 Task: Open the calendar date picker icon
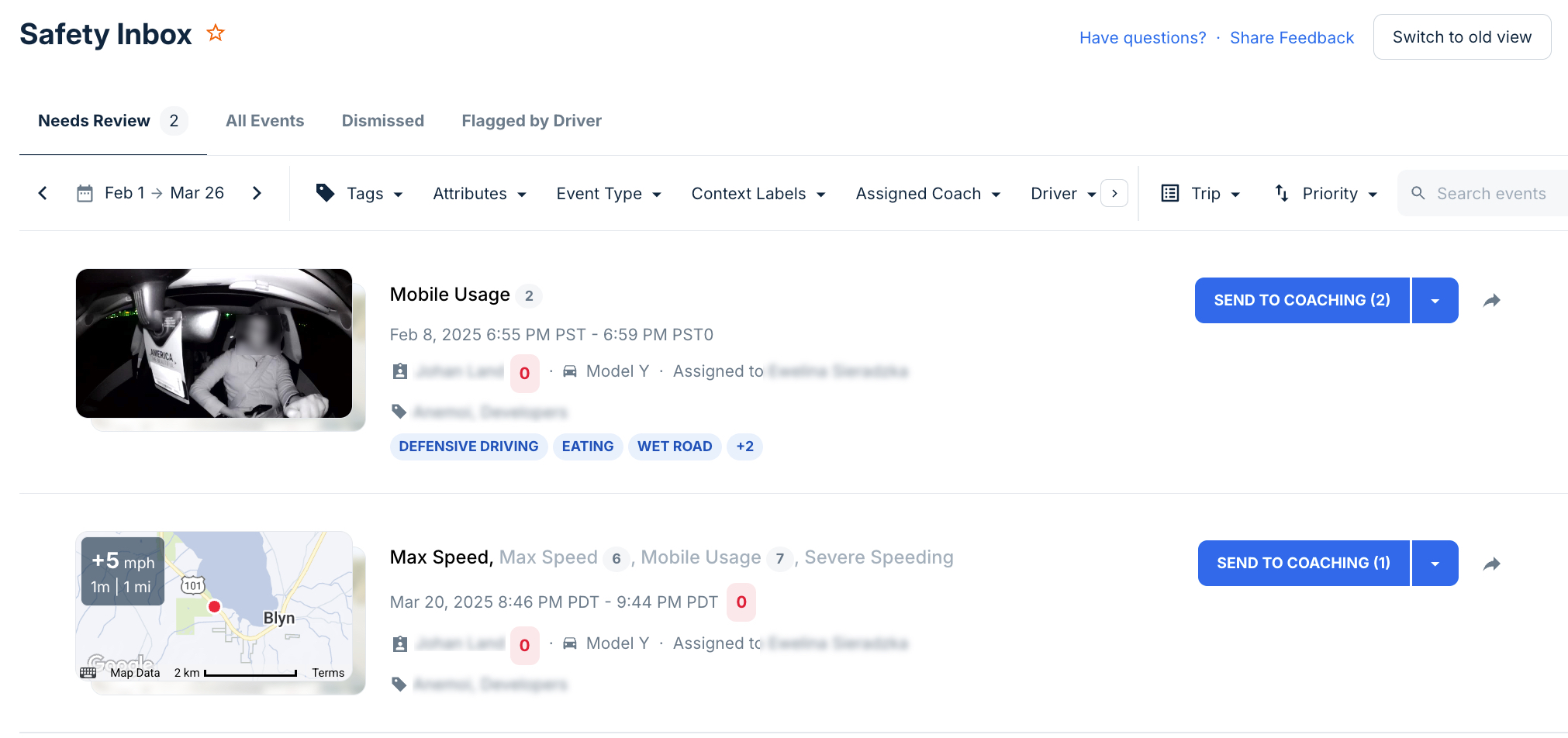(x=85, y=193)
